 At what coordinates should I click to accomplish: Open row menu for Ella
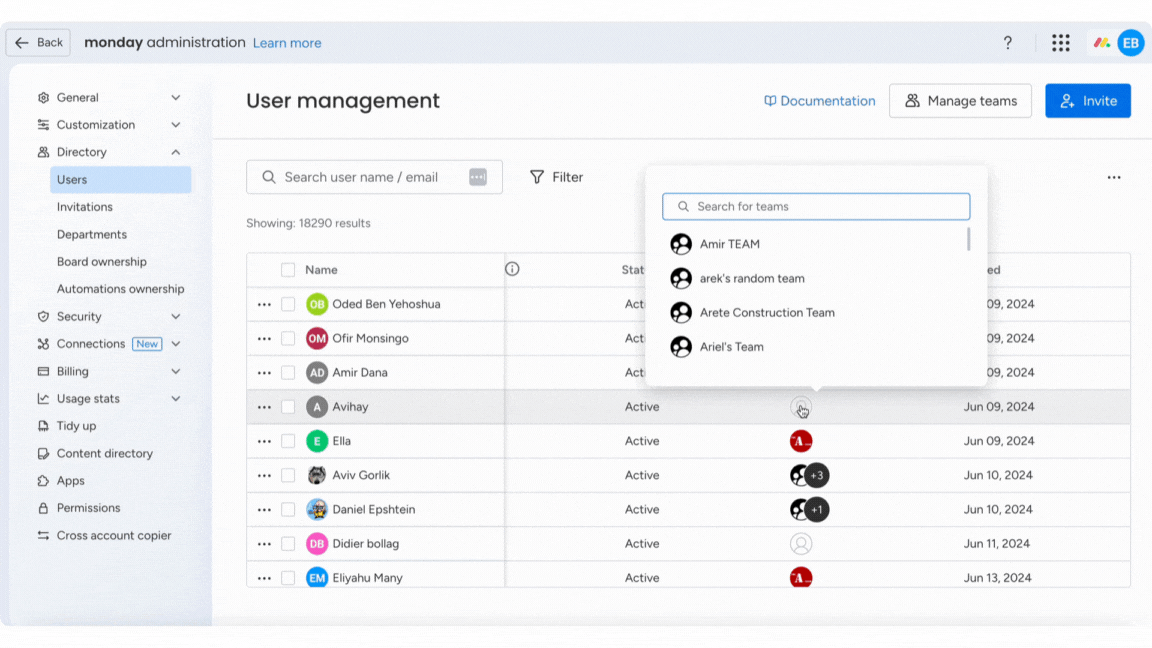(x=264, y=441)
